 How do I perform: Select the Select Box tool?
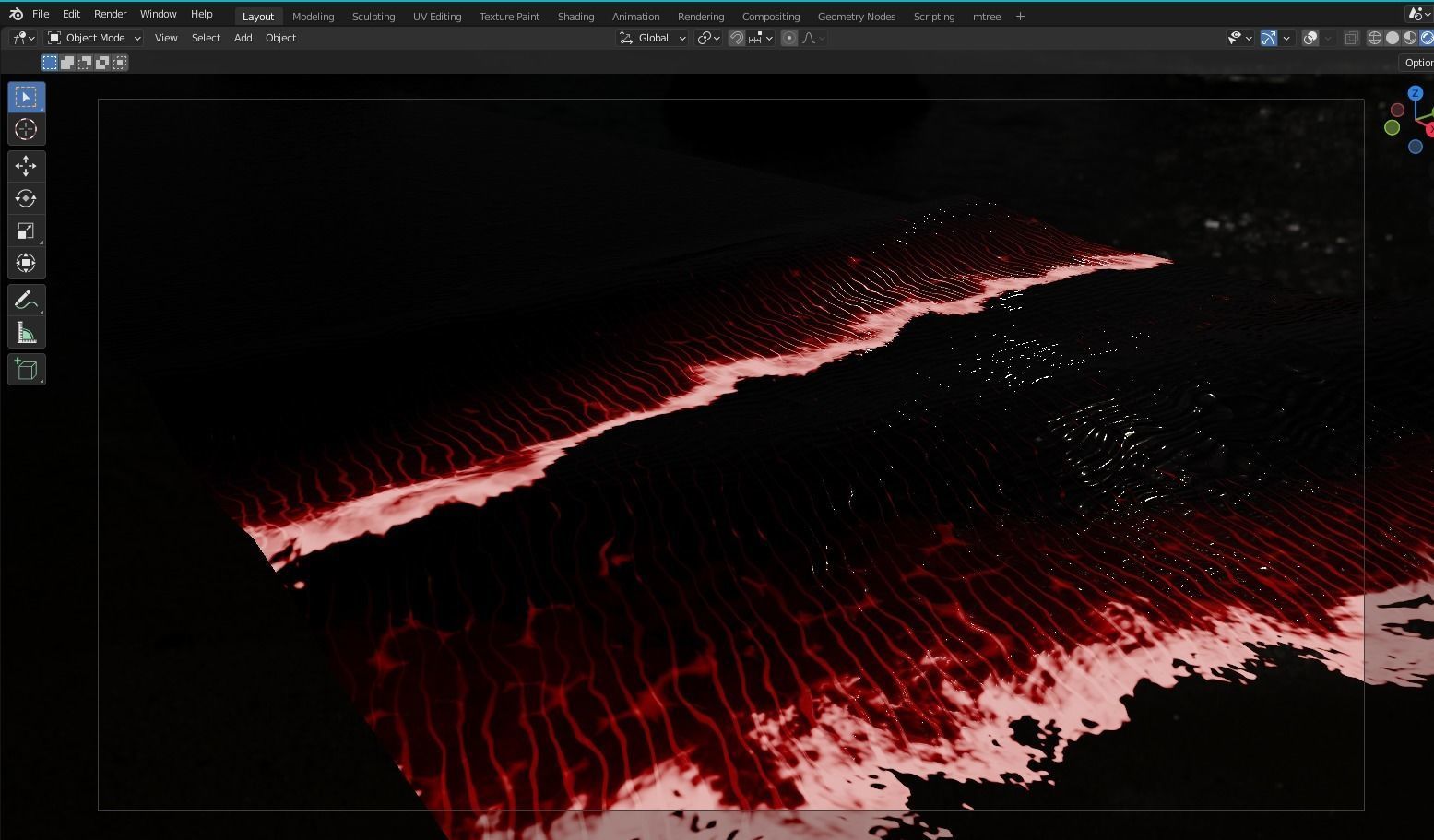[26, 97]
